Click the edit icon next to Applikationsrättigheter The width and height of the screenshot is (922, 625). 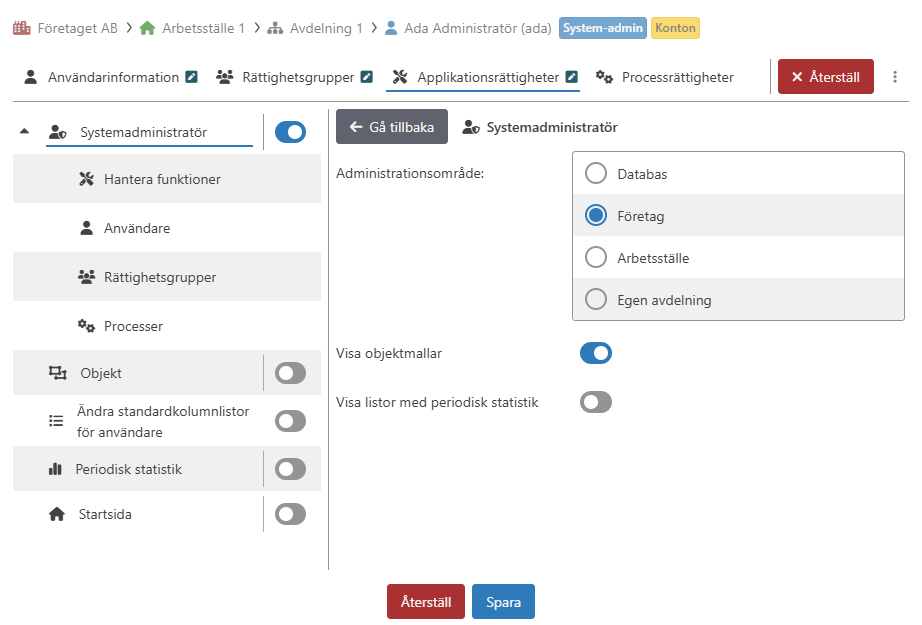pos(572,77)
